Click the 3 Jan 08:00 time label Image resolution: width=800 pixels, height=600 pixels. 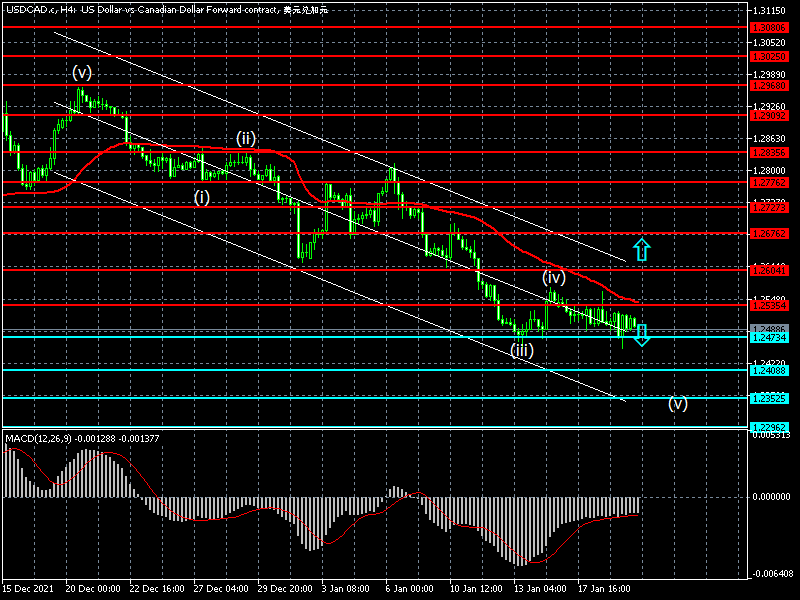(x=346, y=588)
